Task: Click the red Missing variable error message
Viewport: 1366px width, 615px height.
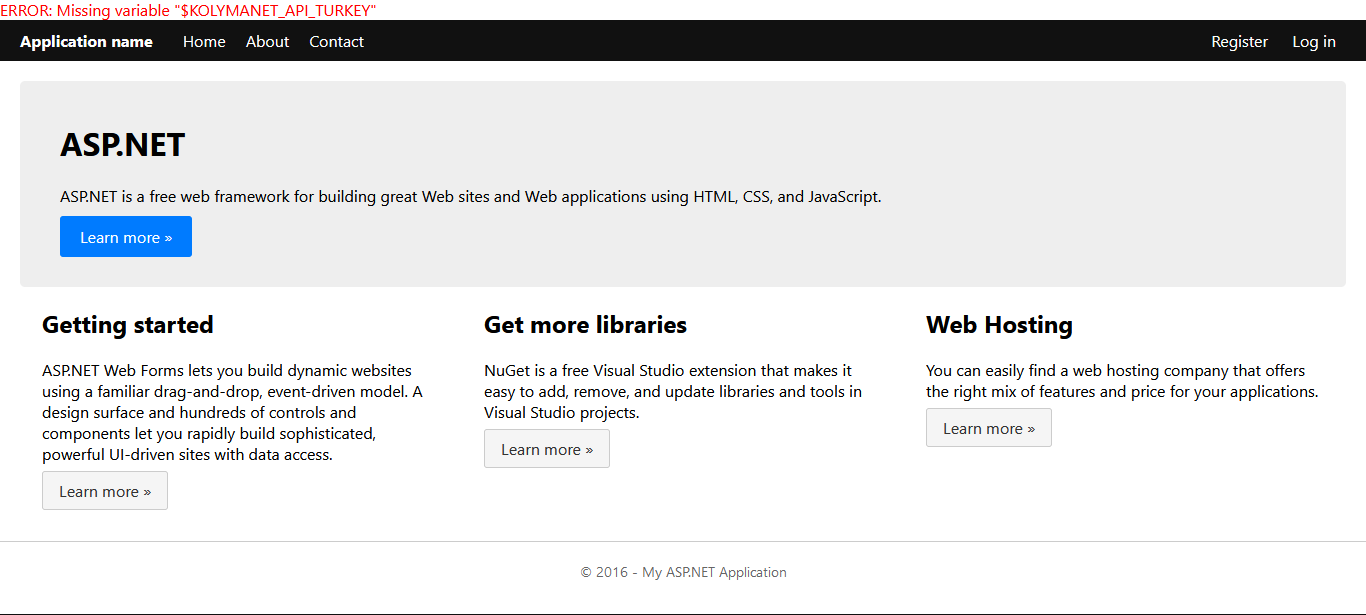Action: pyautogui.click(x=188, y=10)
